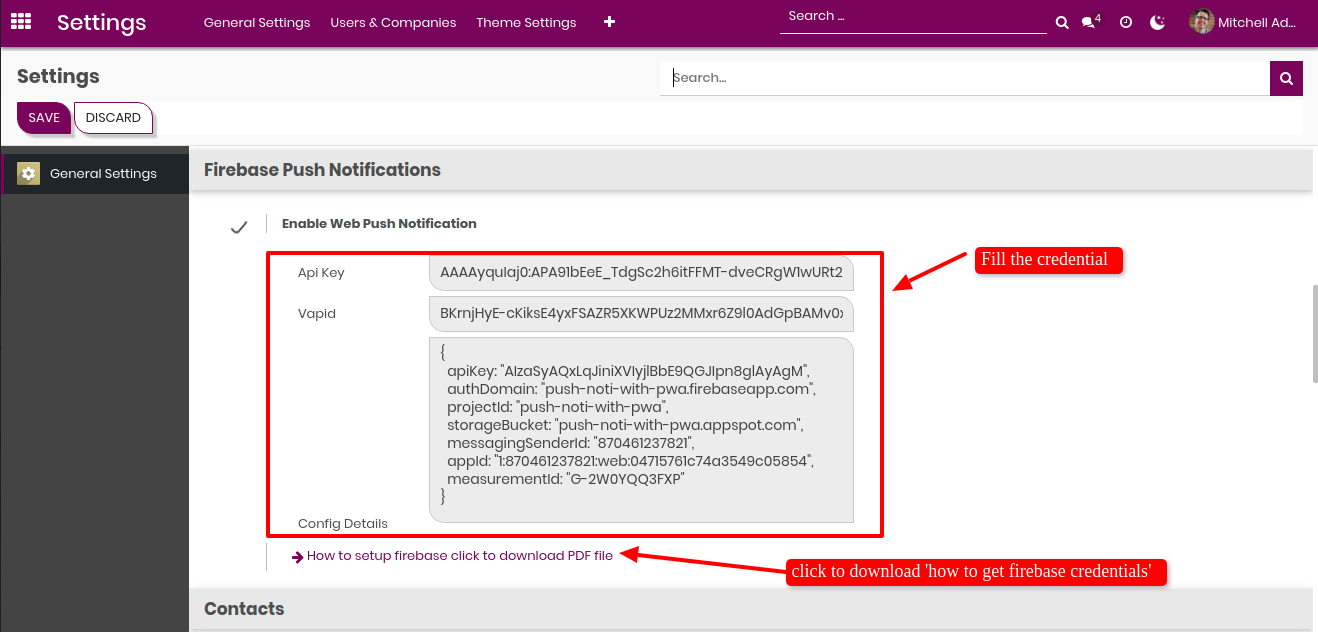The height and width of the screenshot is (632, 1318).
Task: Open Users & Companies menu
Action: pyautogui.click(x=393, y=22)
